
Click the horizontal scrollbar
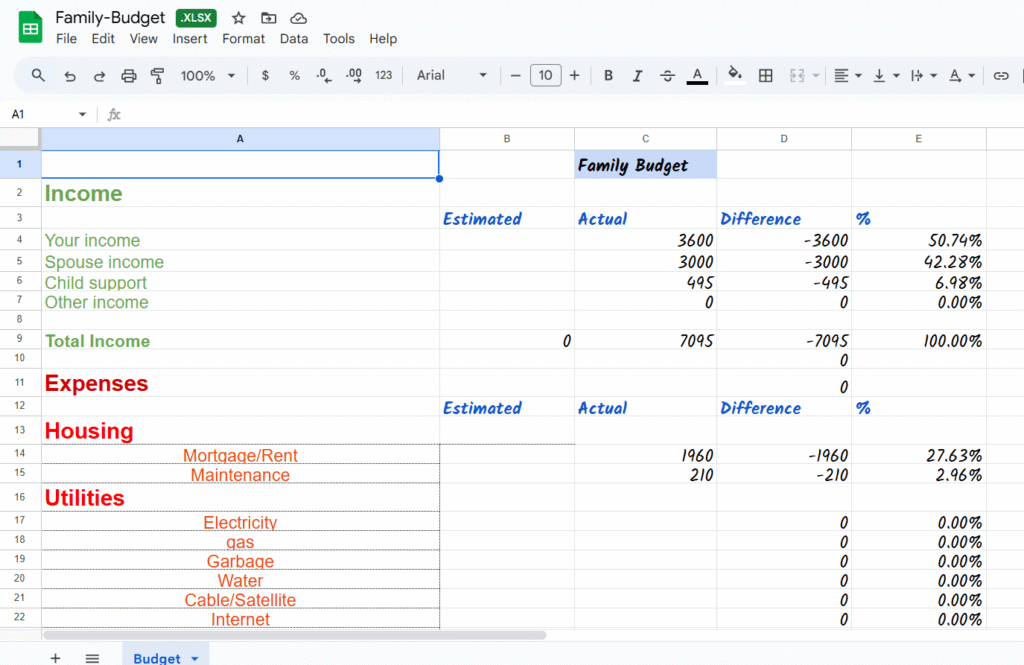pos(295,635)
